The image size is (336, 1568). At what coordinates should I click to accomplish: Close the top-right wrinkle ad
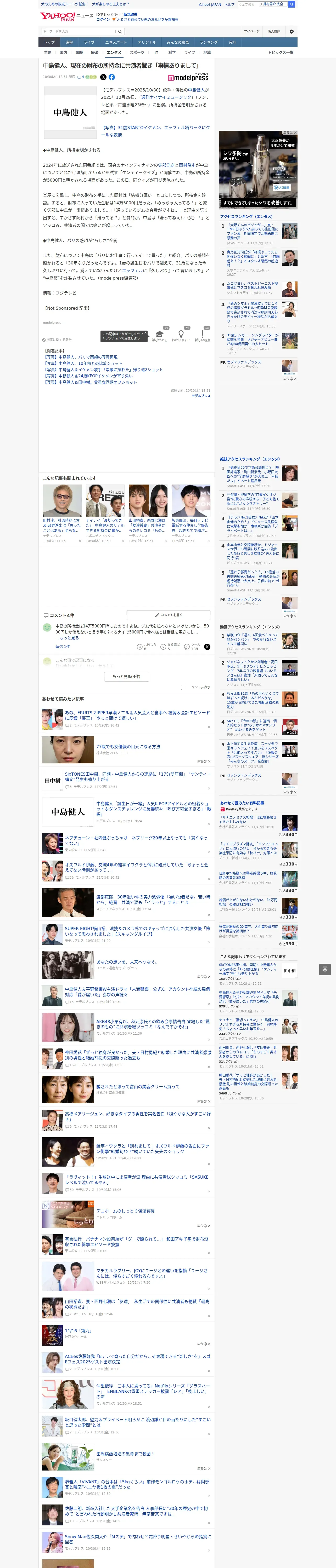[295, 133]
